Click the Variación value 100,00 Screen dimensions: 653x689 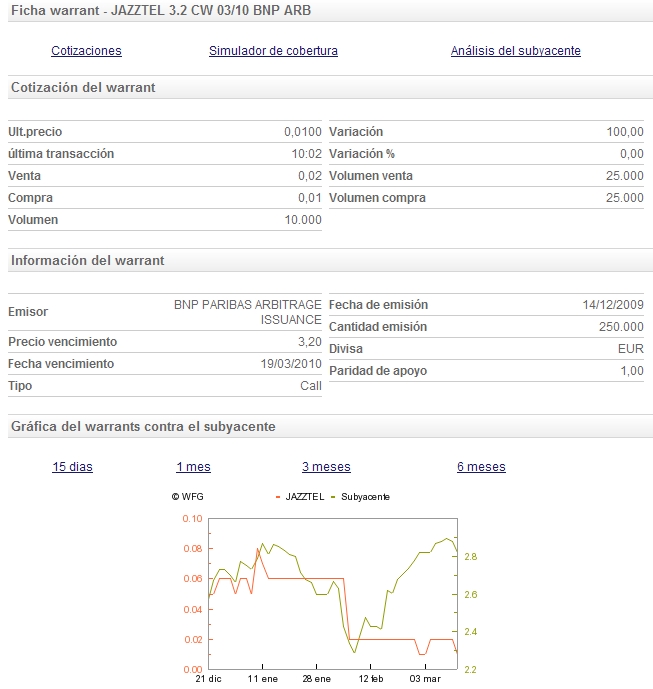tap(625, 132)
